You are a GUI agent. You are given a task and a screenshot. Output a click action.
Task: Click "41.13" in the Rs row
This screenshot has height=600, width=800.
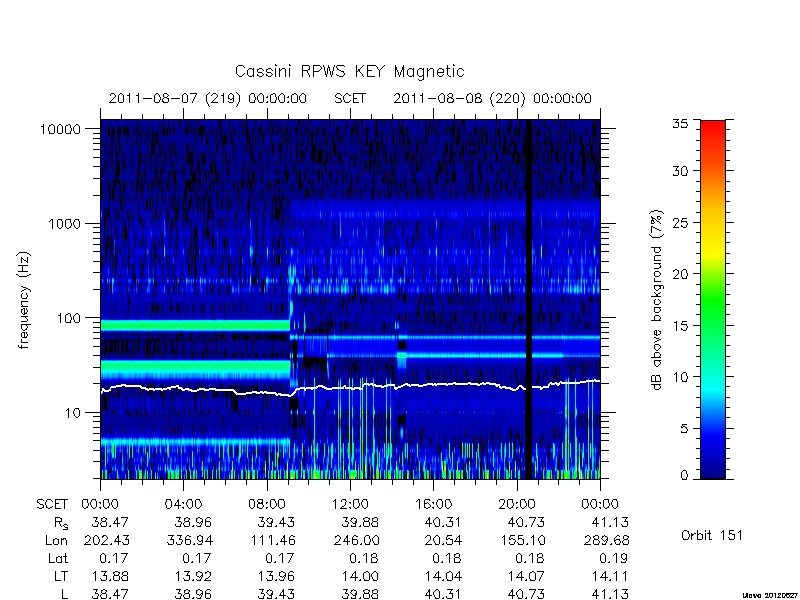(610, 522)
